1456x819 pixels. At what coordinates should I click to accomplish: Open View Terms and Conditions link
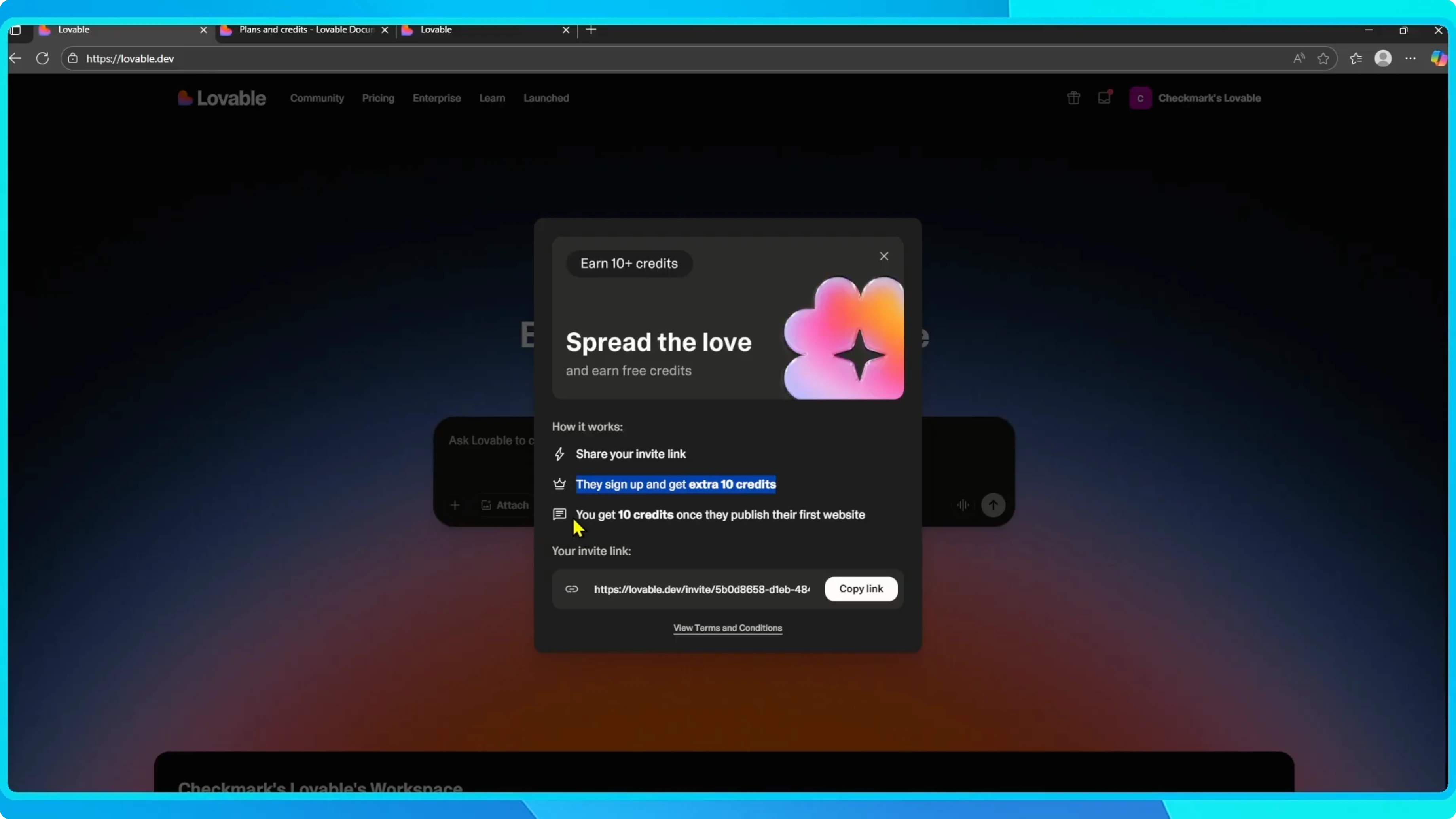[728, 628]
